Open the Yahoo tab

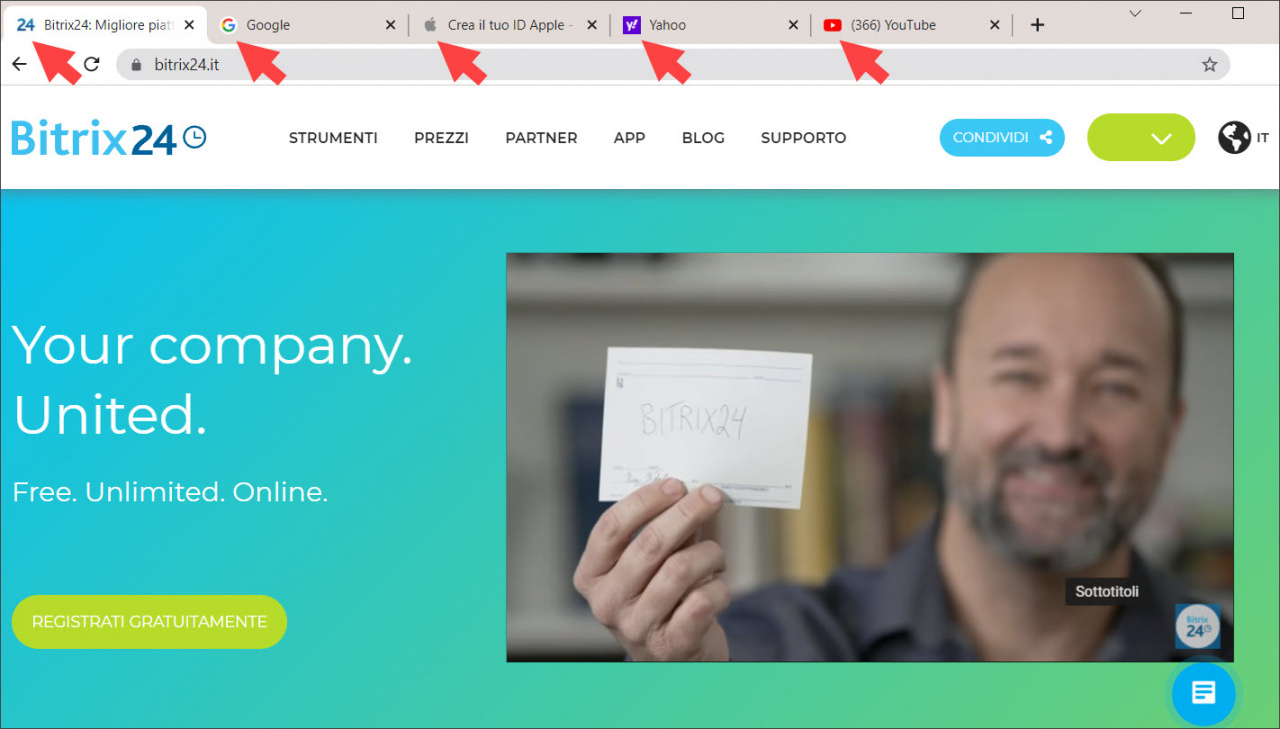point(710,25)
